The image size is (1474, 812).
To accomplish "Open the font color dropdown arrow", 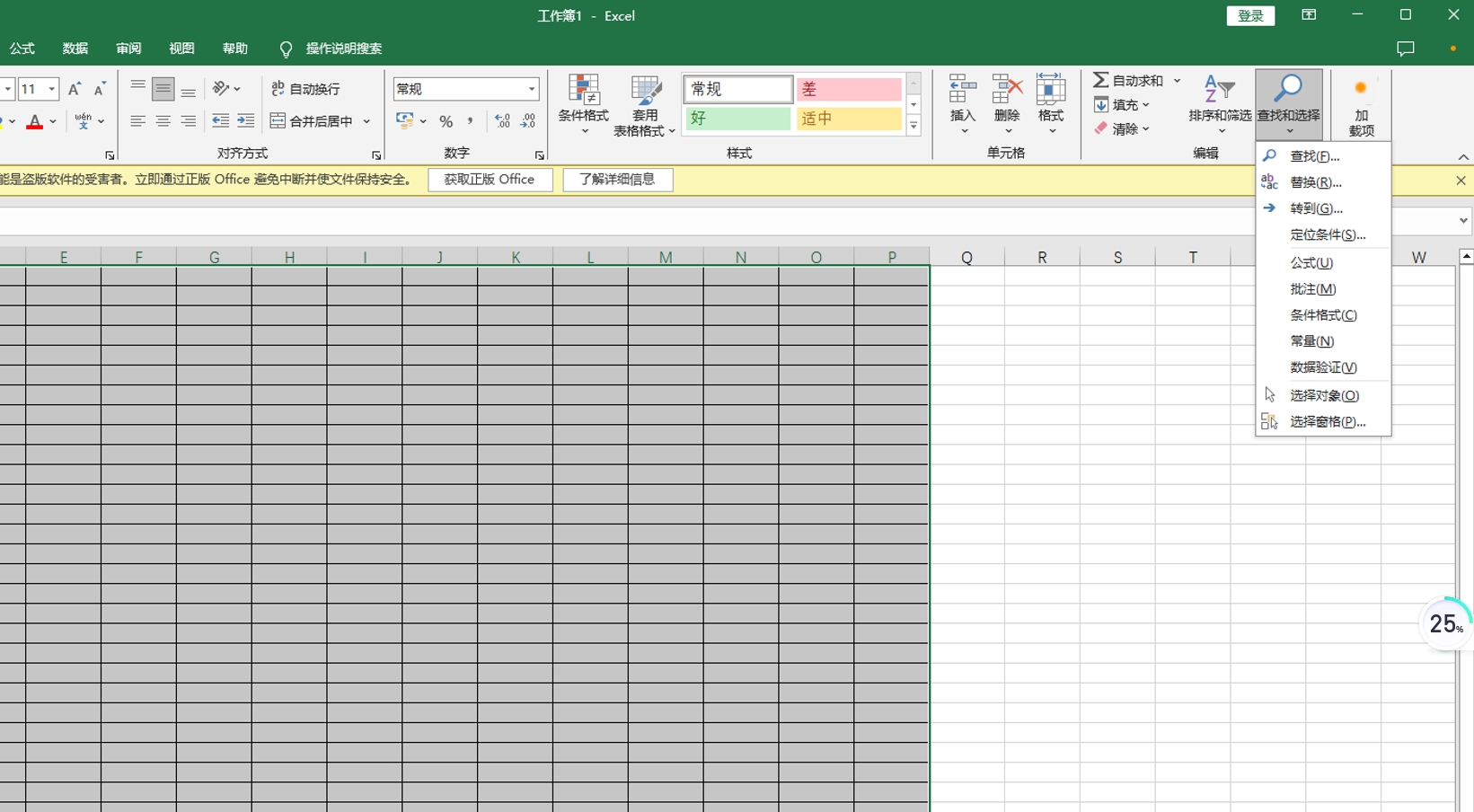I will tap(53, 121).
